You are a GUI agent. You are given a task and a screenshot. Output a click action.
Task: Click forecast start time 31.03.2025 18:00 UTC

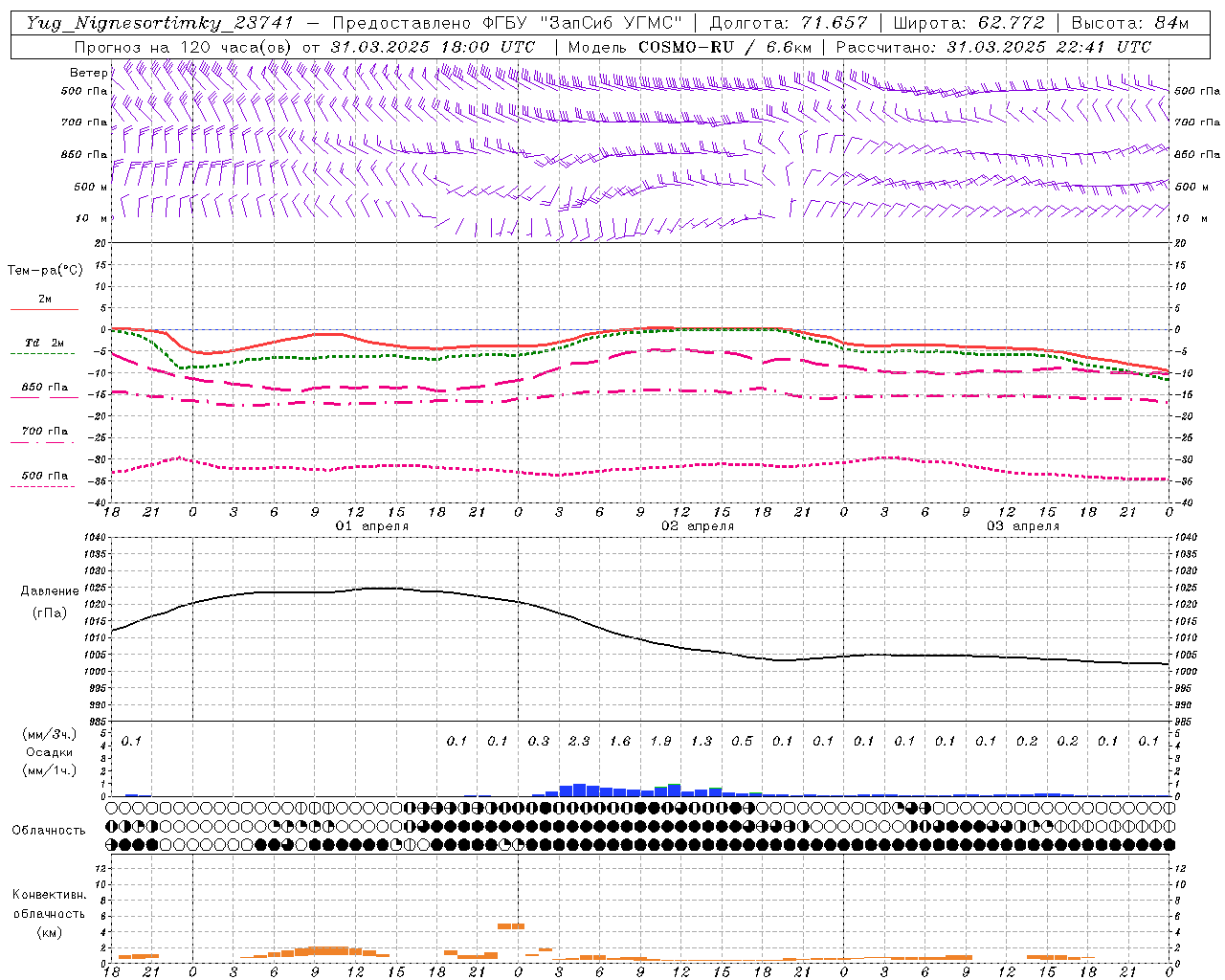[433, 47]
